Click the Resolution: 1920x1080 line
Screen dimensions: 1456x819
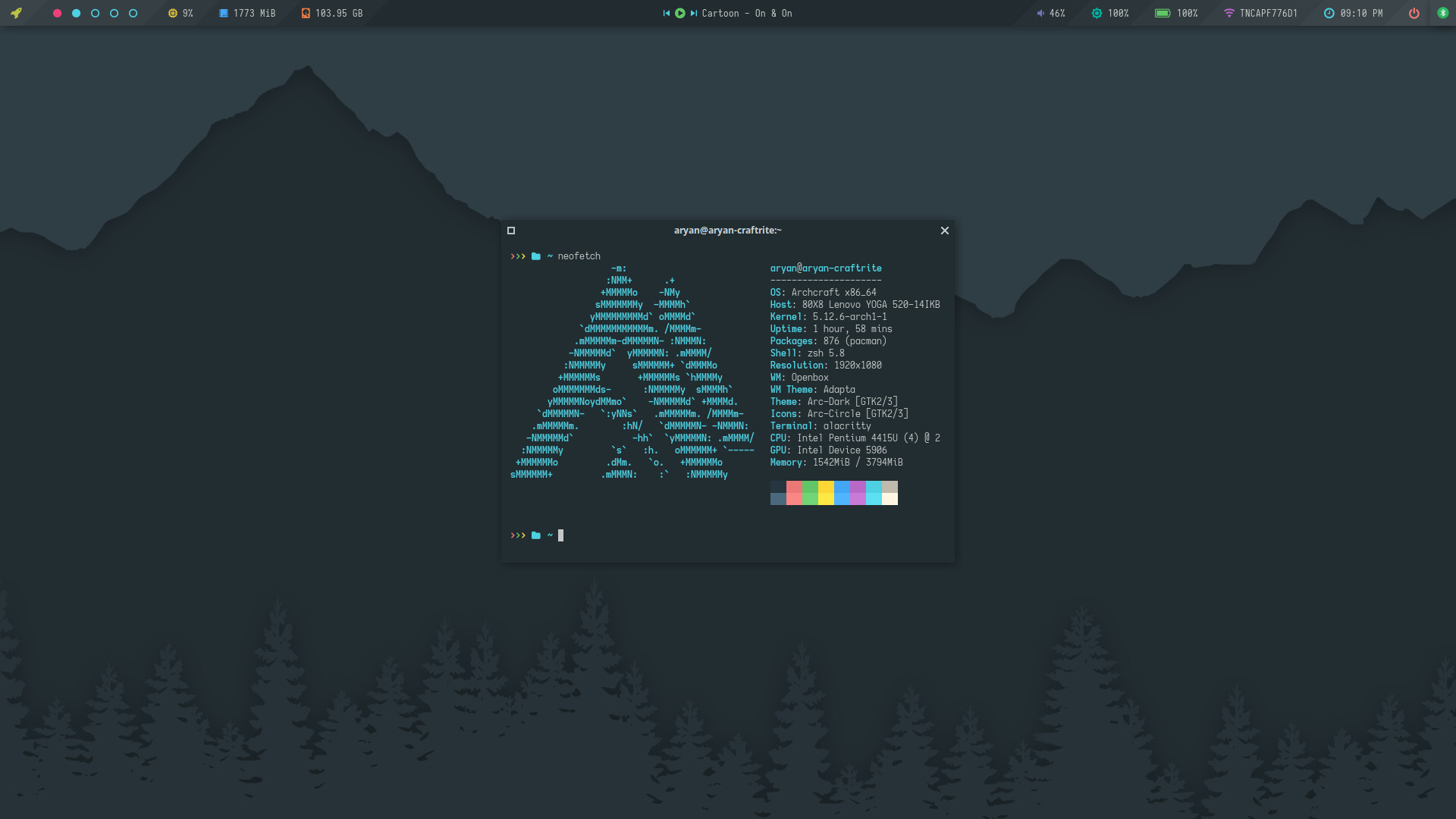click(x=826, y=366)
